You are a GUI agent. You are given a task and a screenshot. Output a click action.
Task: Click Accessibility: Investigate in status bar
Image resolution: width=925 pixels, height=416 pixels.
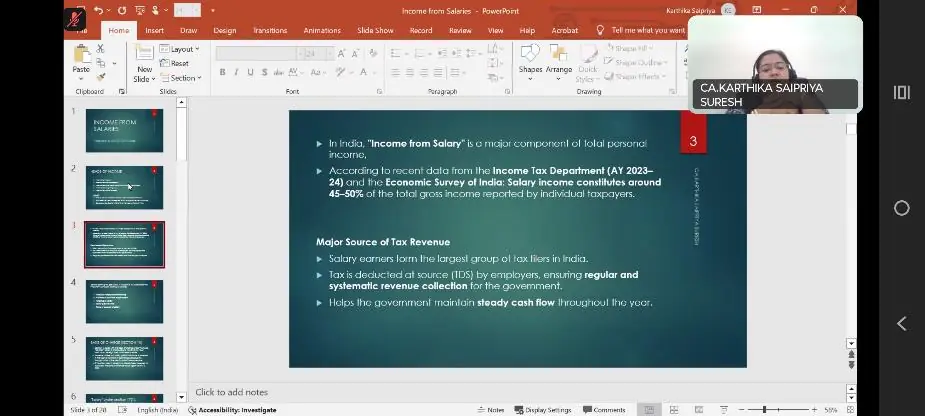coord(232,410)
